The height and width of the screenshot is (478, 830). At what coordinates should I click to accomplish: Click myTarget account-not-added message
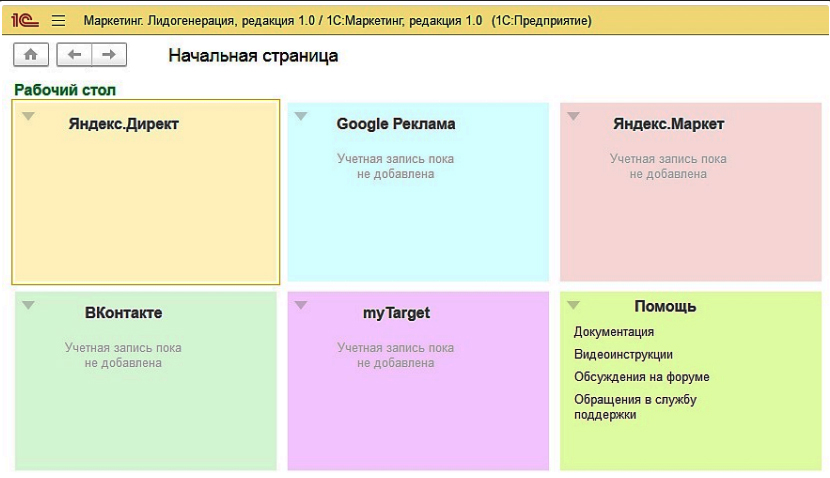click(395, 355)
